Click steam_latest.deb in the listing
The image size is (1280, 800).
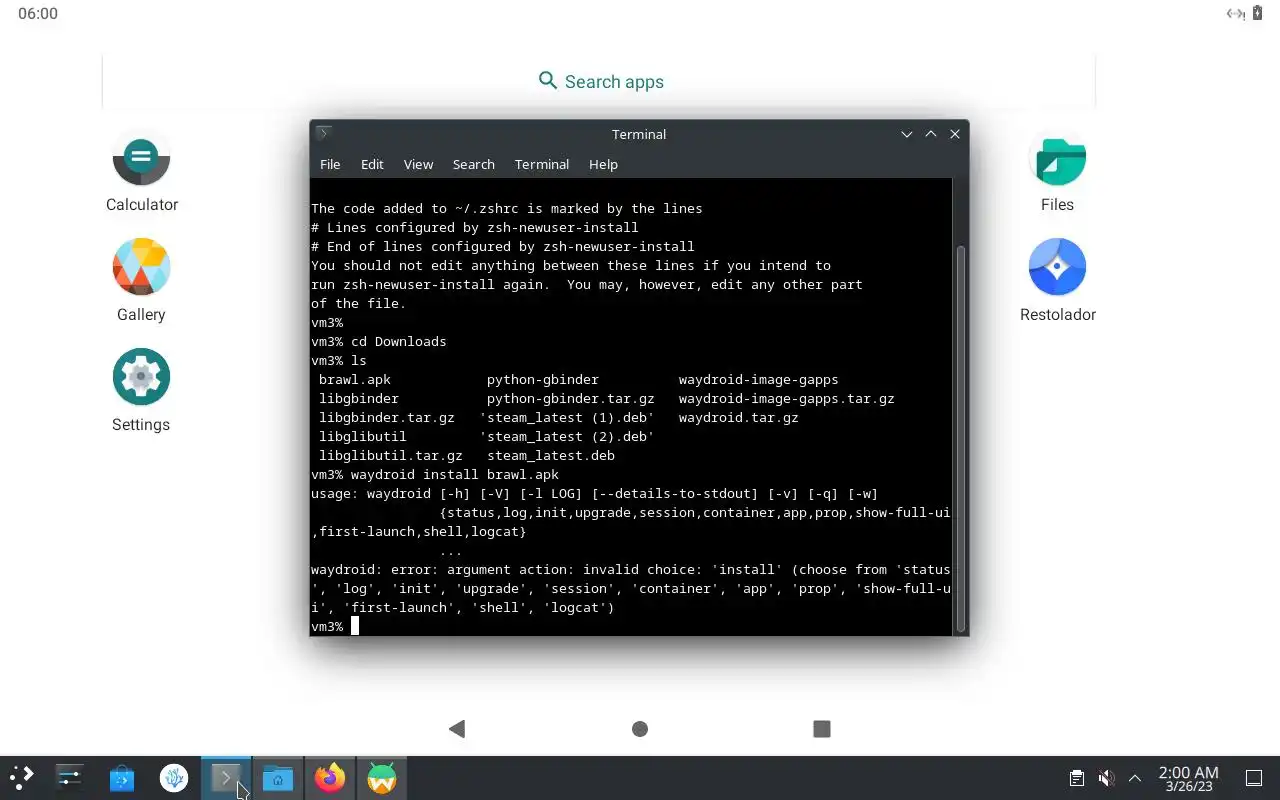tap(551, 455)
